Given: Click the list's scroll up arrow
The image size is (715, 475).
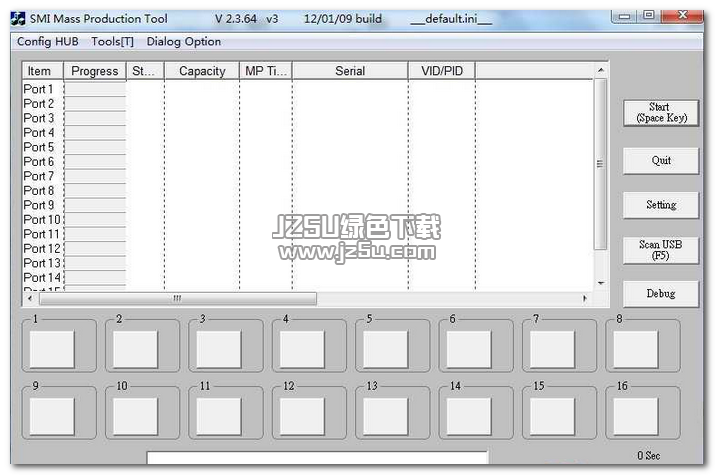Looking at the screenshot, I should 601,70.
